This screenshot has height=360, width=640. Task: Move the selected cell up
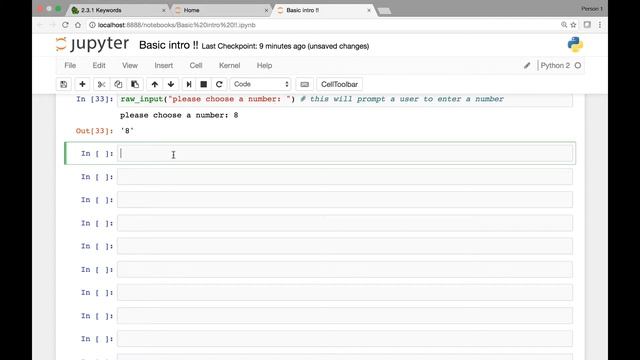coord(154,84)
